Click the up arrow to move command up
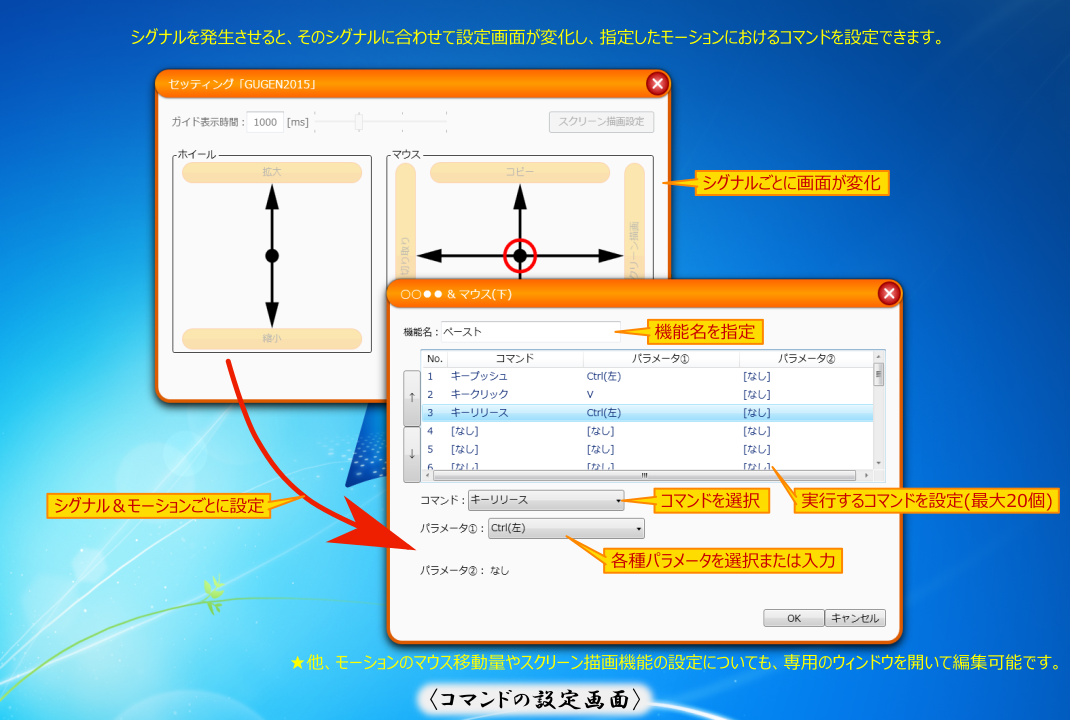This screenshot has width=1070, height=720. pos(412,397)
